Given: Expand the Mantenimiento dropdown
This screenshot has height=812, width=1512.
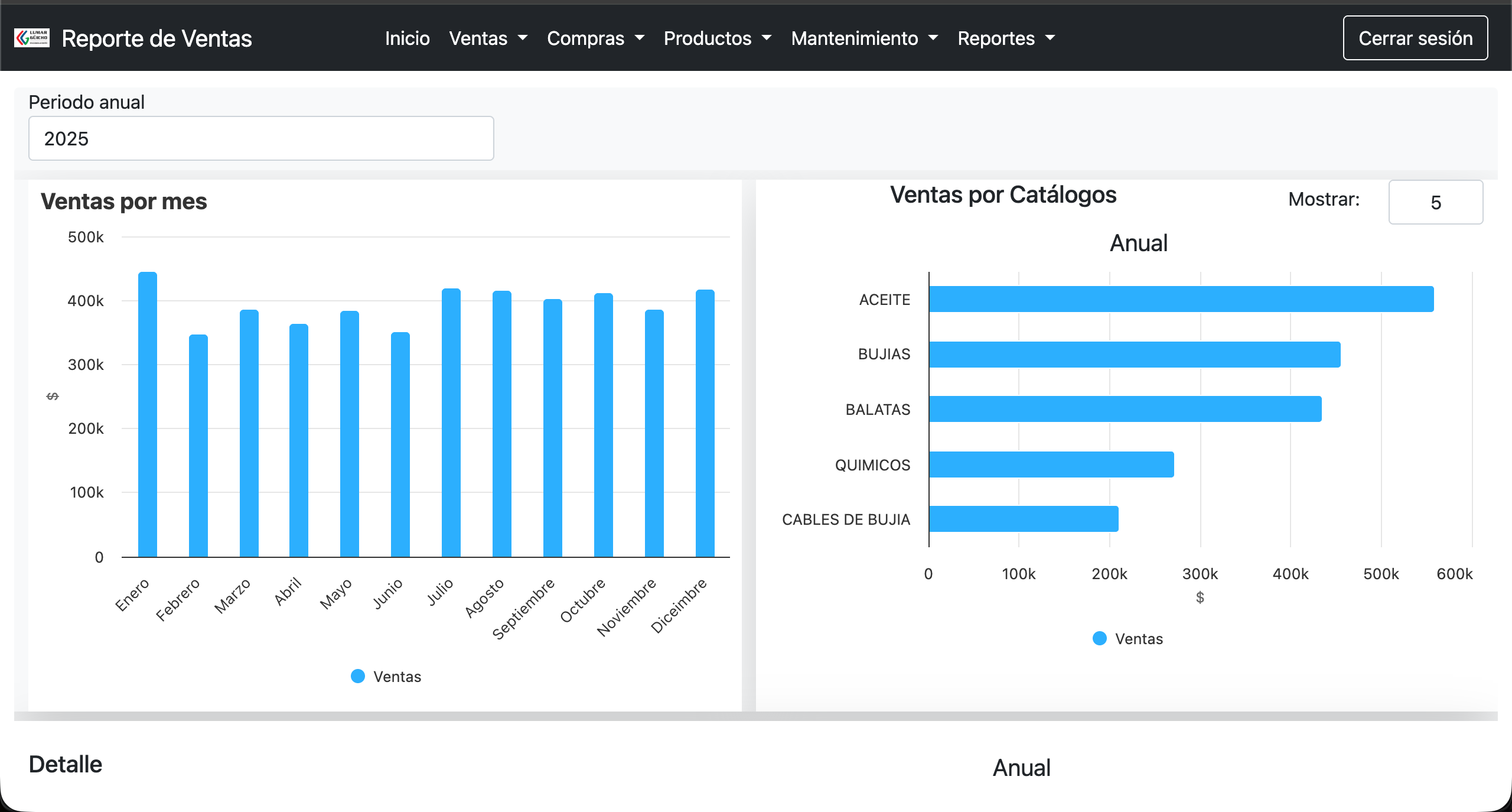Looking at the screenshot, I should pyautogui.click(x=864, y=38).
